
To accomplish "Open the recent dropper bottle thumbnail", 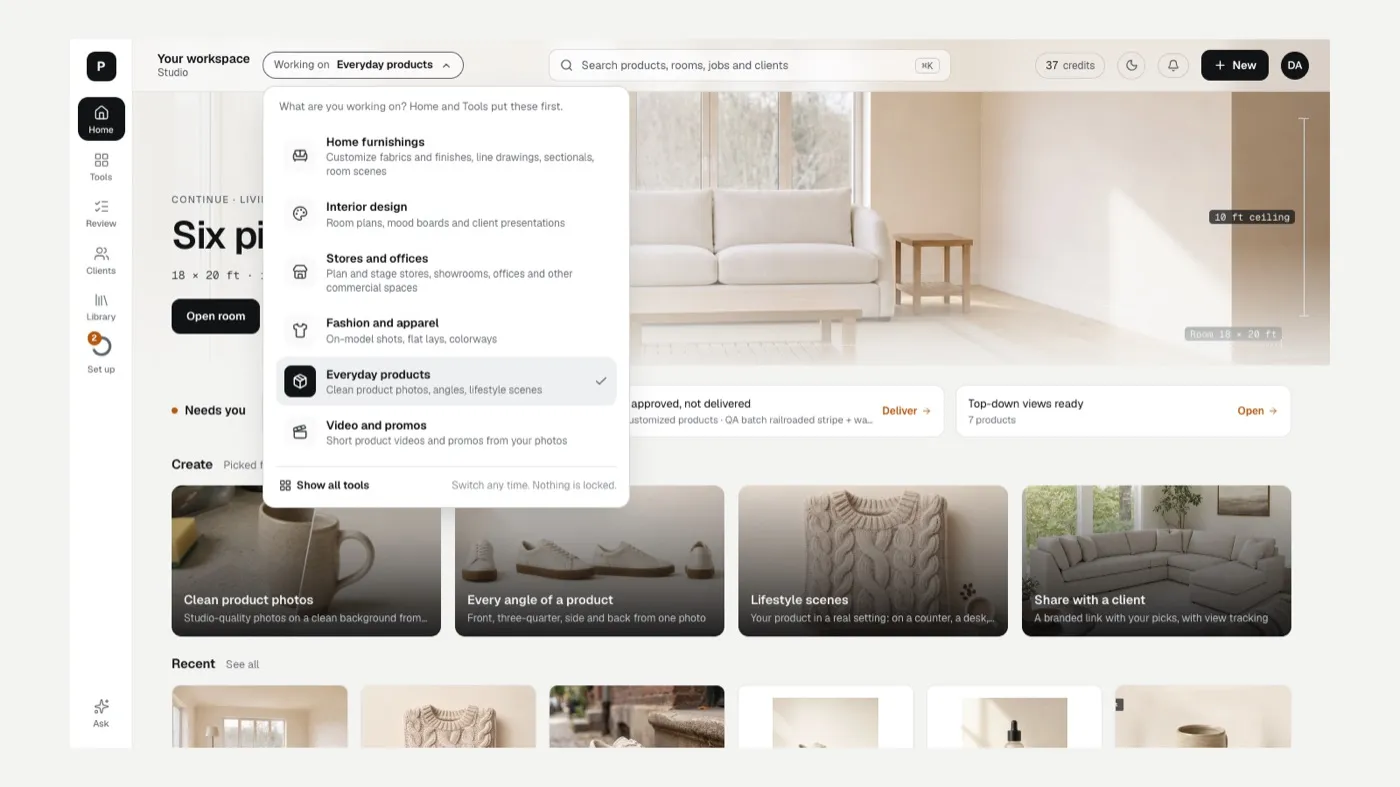I will [x=1014, y=716].
